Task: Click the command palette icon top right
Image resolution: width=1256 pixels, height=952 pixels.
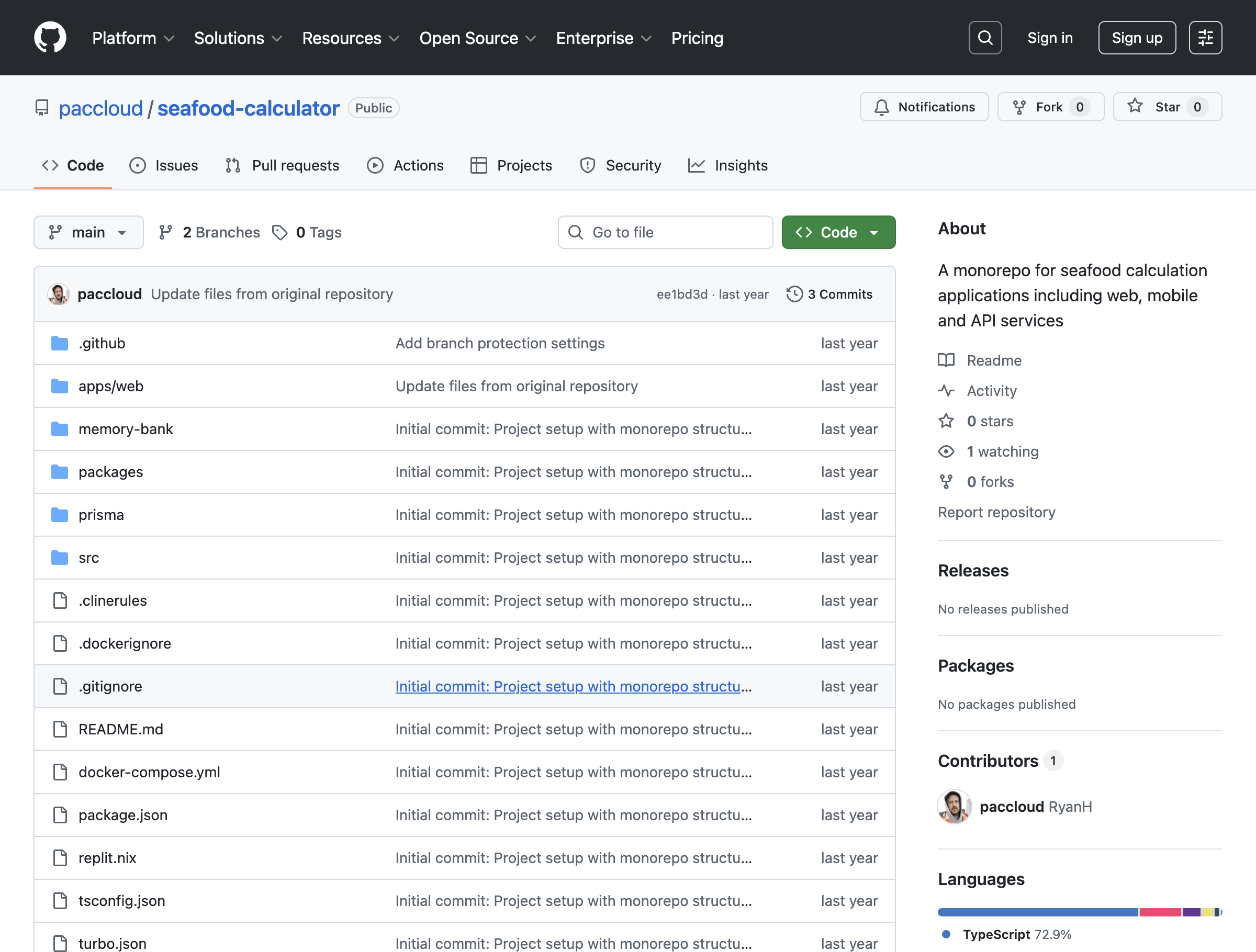Action: coord(1205,38)
